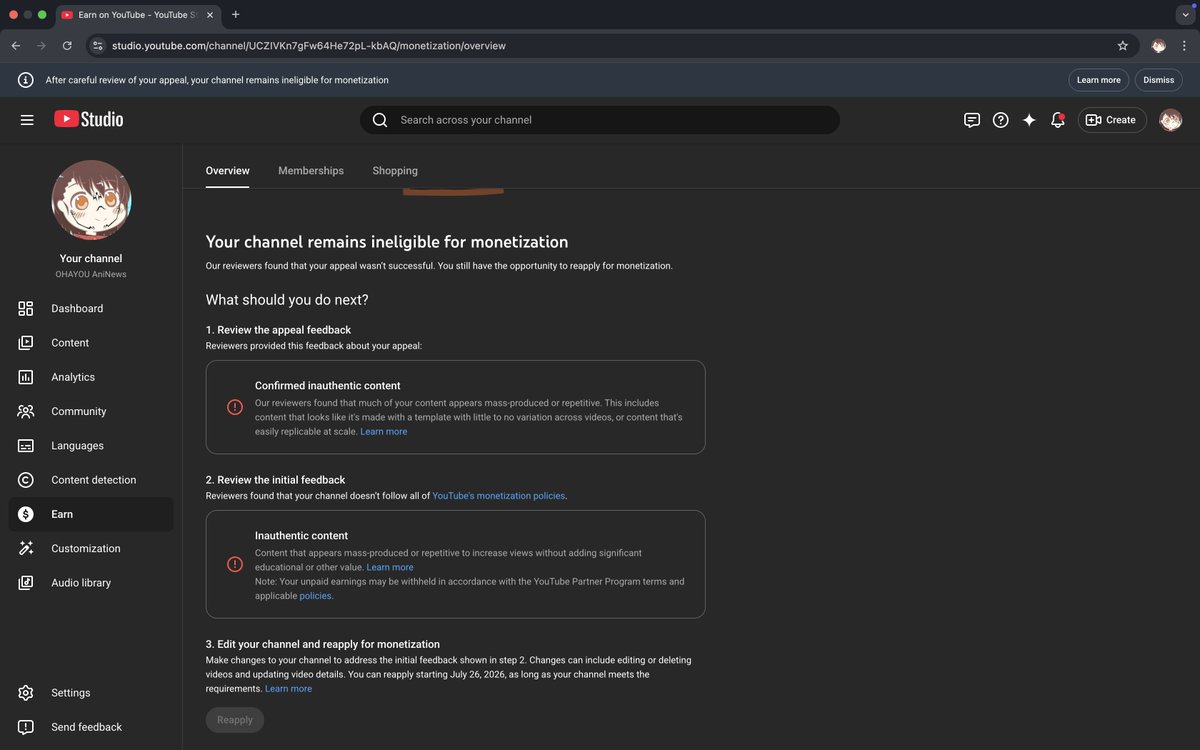
Task: Open YouTube's monetization policies link
Action: (x=498, y=496)
